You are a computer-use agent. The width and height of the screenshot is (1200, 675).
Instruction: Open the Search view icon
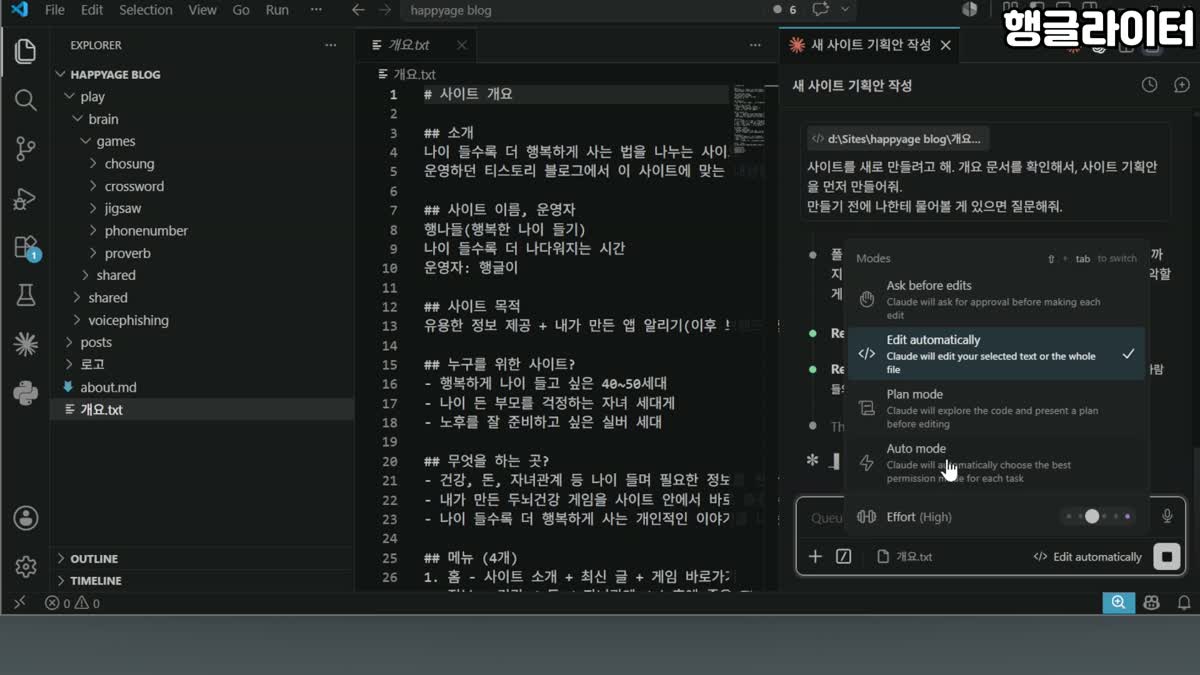[x=25, y=100]
